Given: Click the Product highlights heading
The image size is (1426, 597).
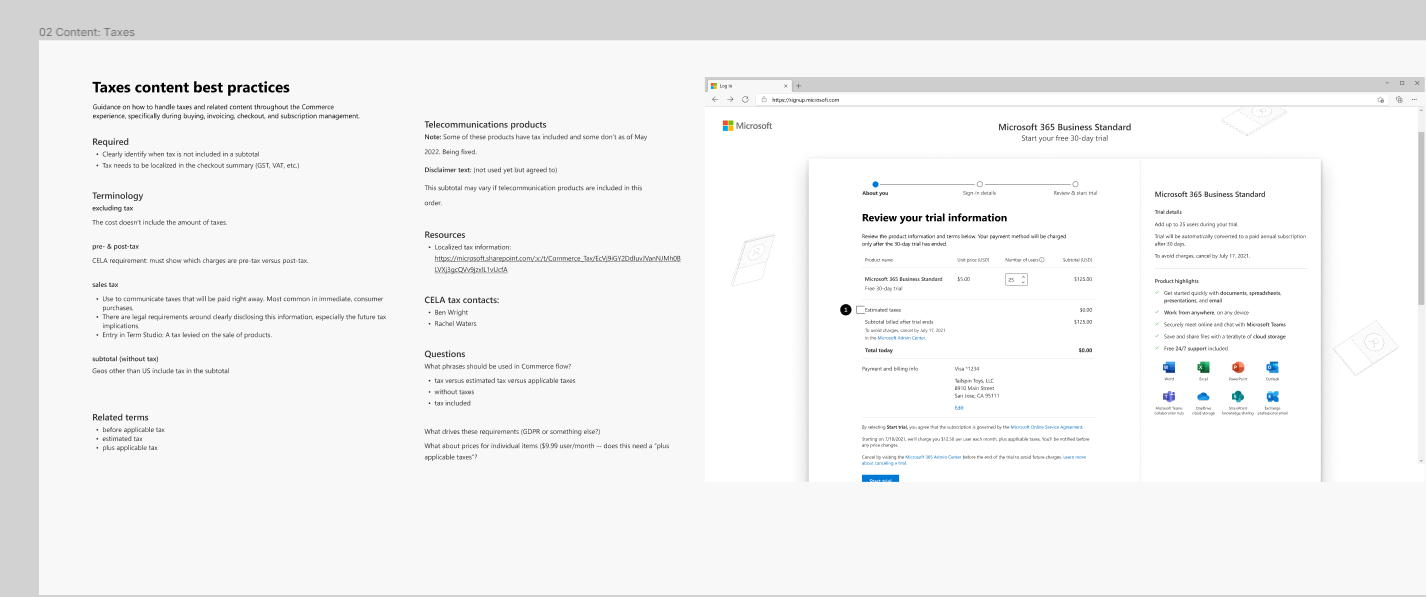Looking at the screenshot, I should (x=1176, y=281).
